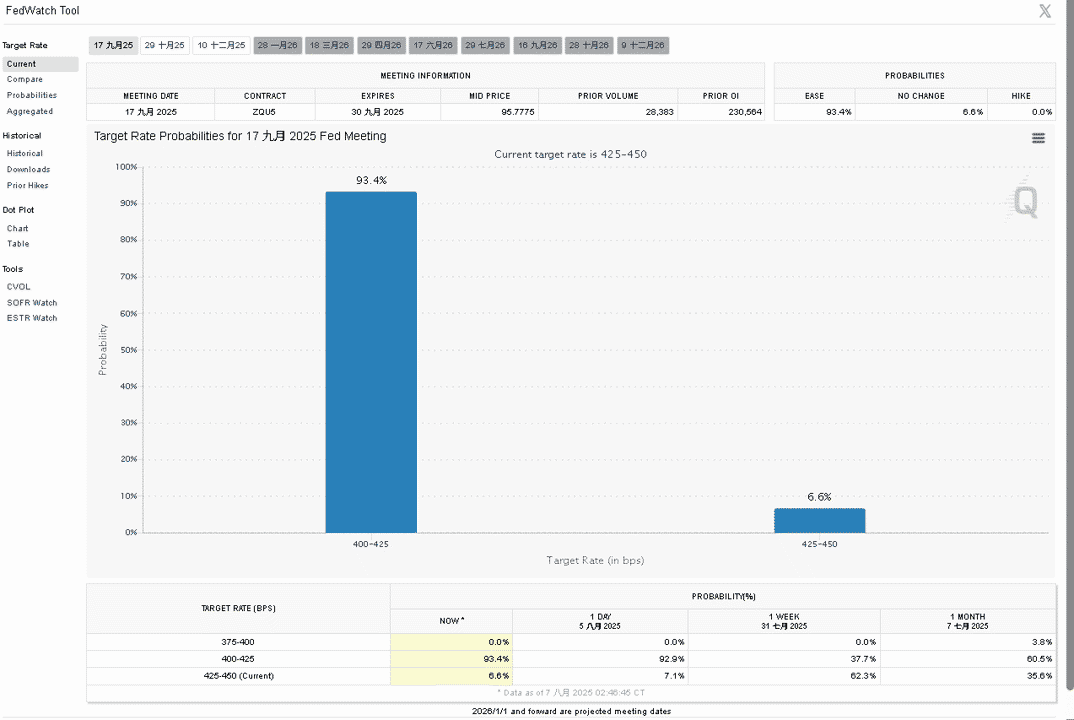
Task: Open the CVOL tool link
Action: (x=18, y=287)
